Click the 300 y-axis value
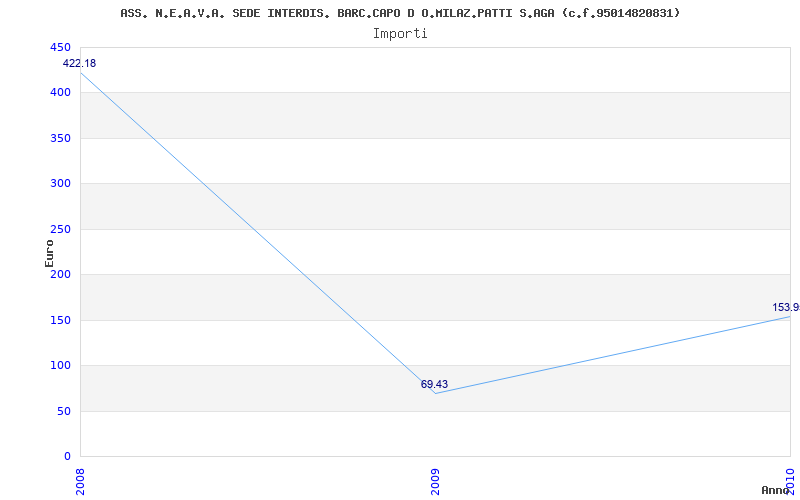 (60, 184)
